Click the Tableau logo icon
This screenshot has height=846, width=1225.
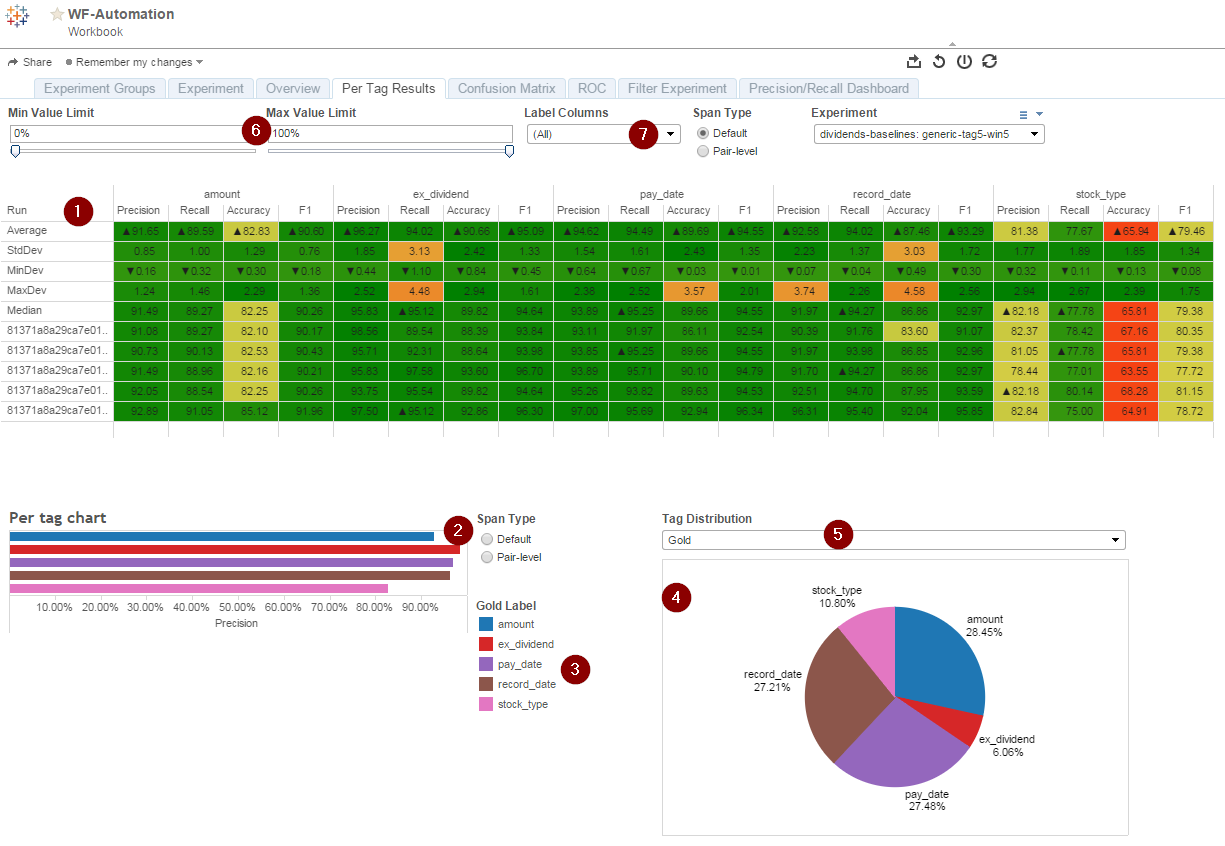pyautogui.click(x=17, y=17)
